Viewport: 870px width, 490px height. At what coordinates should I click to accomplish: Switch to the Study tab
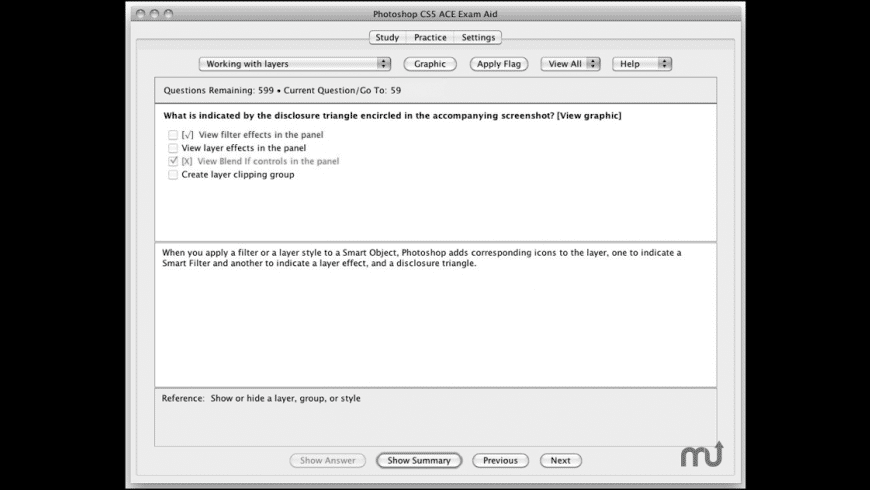pos(387,37)
